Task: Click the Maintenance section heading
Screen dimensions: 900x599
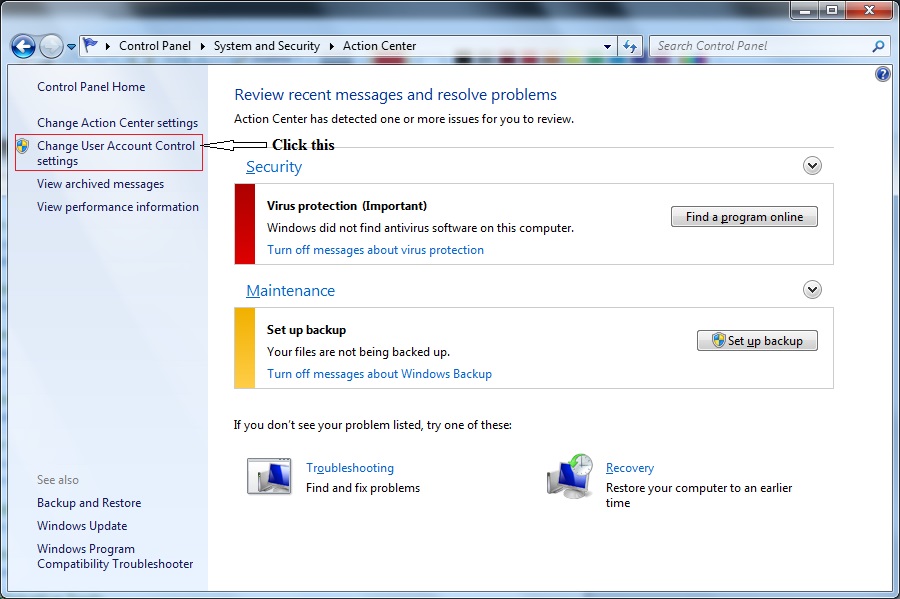Action: pyautogui.click(x=290, y=290)
